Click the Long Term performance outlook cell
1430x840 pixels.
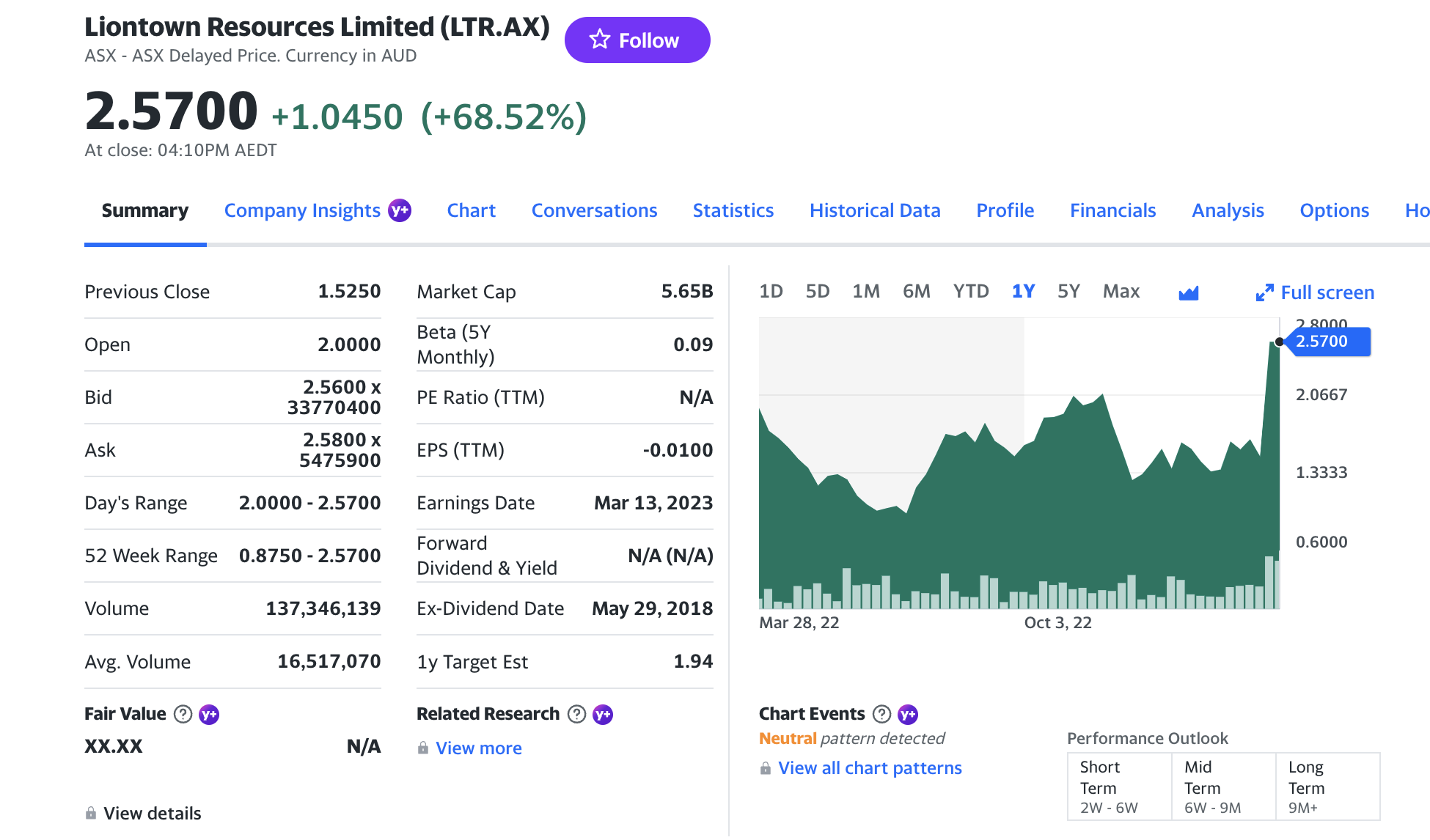click(x=1328, y=786)
